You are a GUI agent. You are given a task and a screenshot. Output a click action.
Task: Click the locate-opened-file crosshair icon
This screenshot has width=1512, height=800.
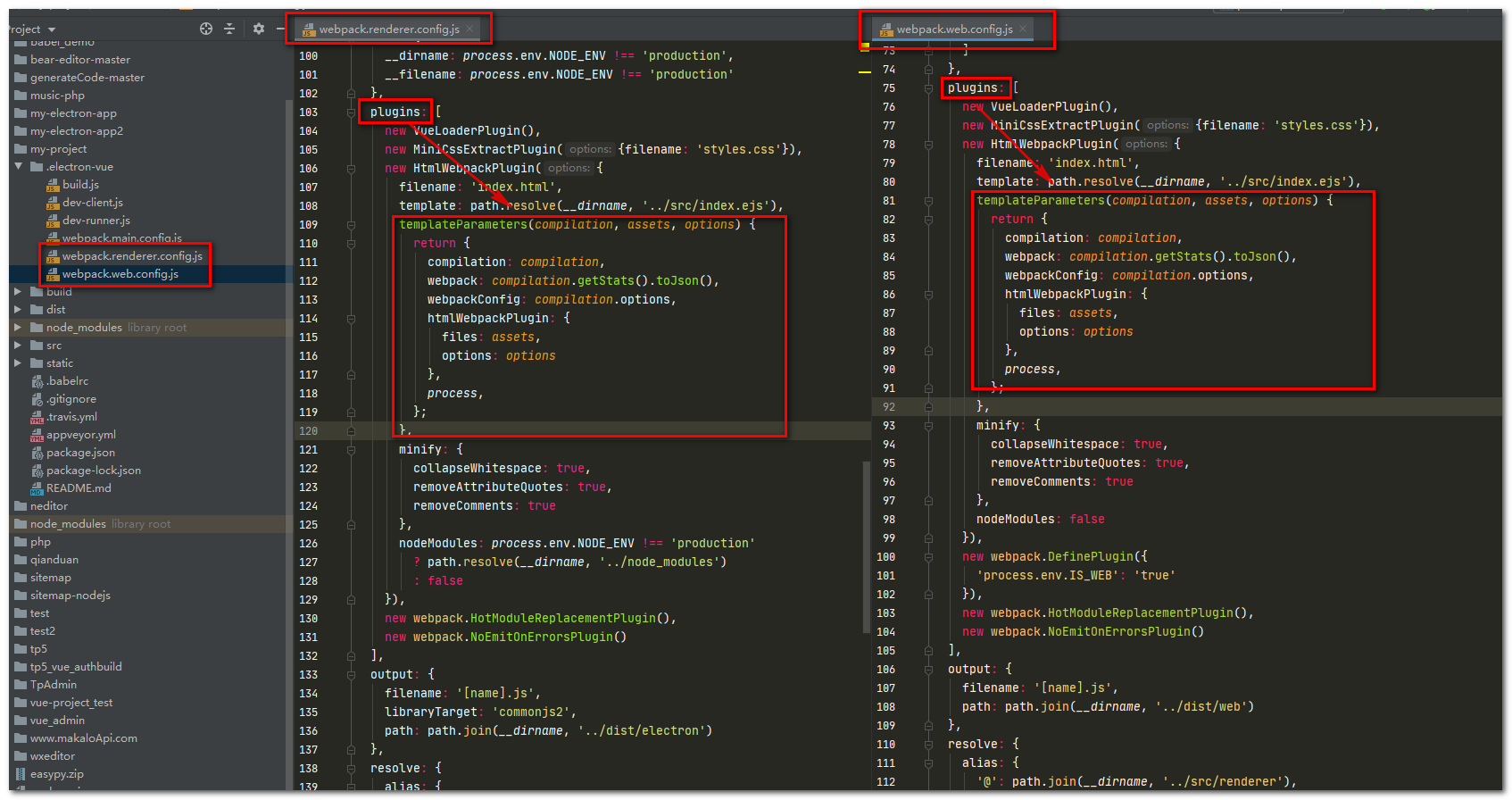(x=206, y=29)
